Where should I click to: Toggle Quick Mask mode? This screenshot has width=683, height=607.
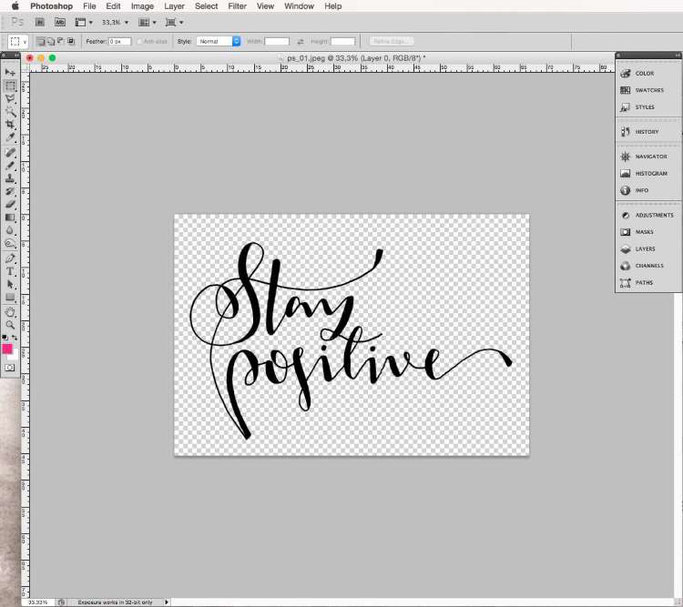pyautogui.click(x=10, y=368)
